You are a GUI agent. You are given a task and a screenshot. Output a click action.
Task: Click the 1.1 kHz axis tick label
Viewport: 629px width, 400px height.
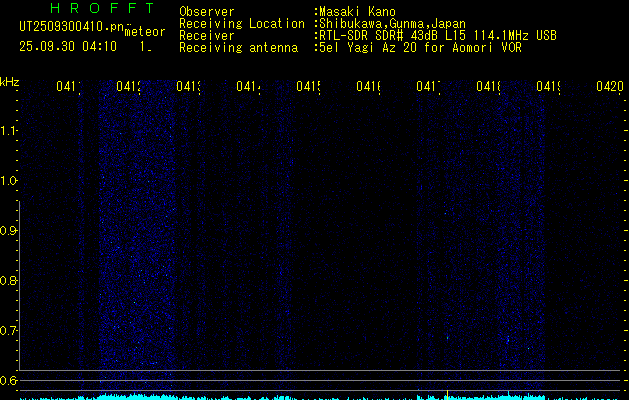point(8,130)
